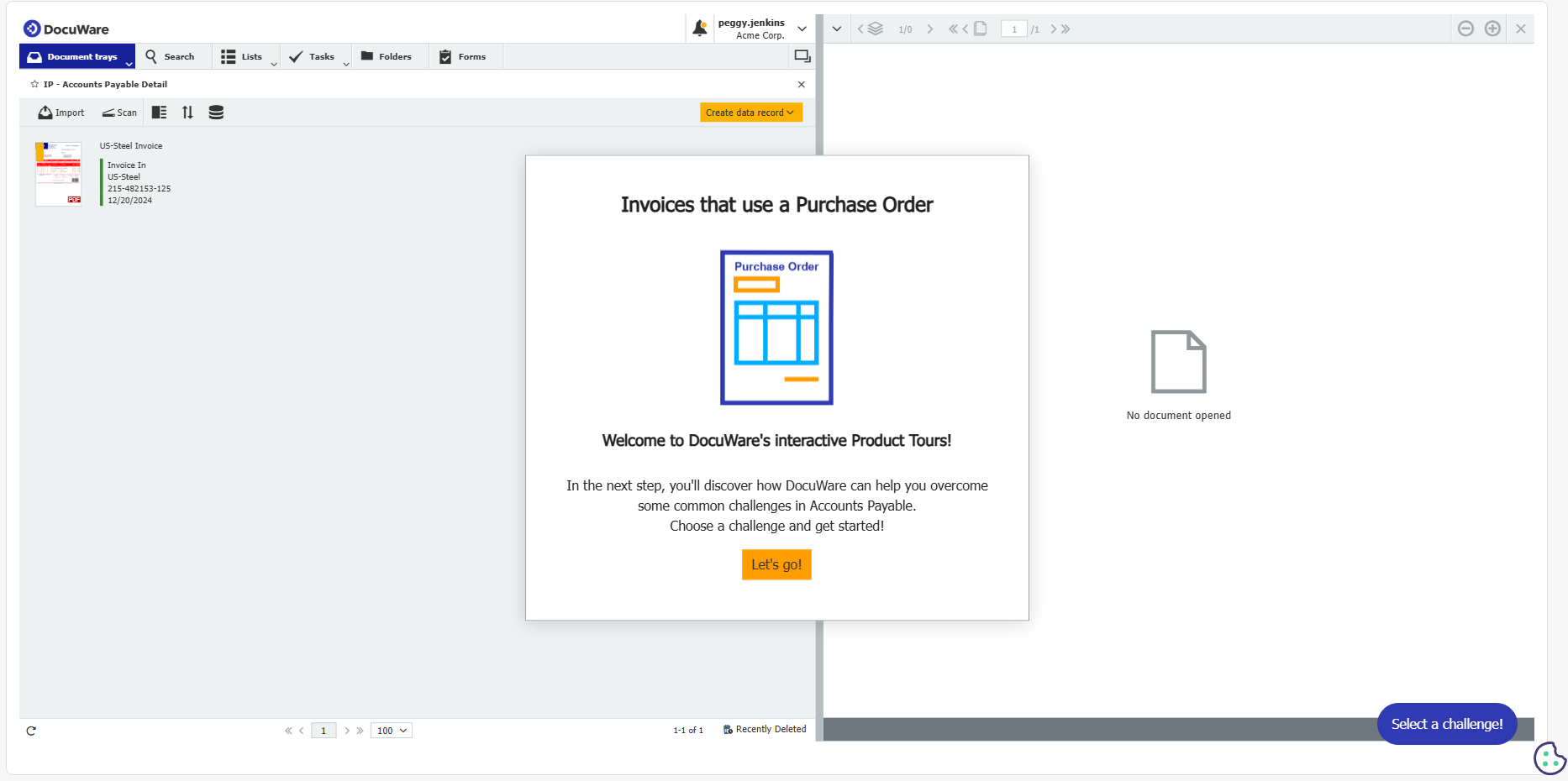This screenshot has width=1568, height=781.
Task: Open the Folders tab
Action: tap(387, 57)
